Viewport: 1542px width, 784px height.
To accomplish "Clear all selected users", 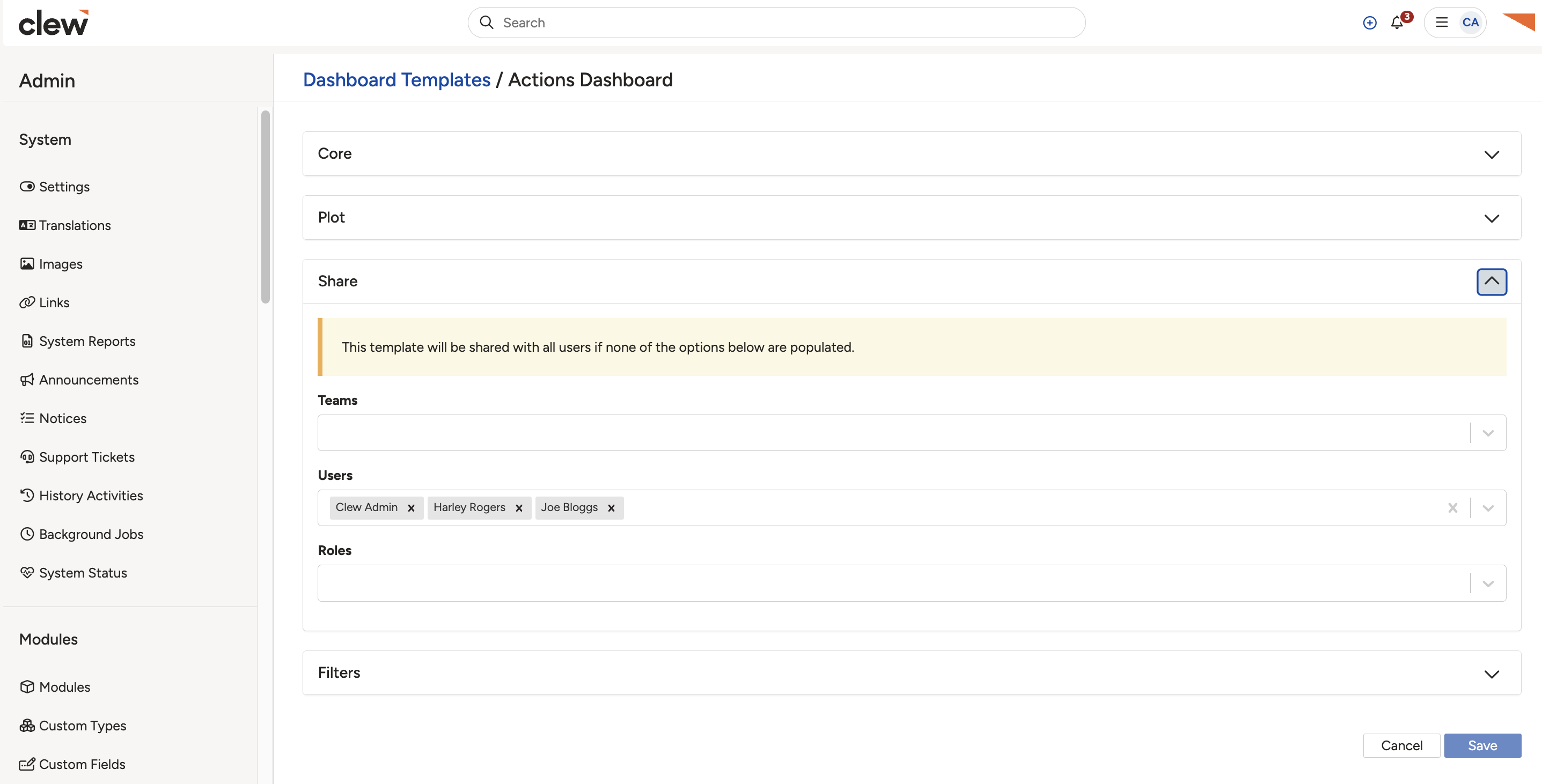I will (x=1452, y=508).
